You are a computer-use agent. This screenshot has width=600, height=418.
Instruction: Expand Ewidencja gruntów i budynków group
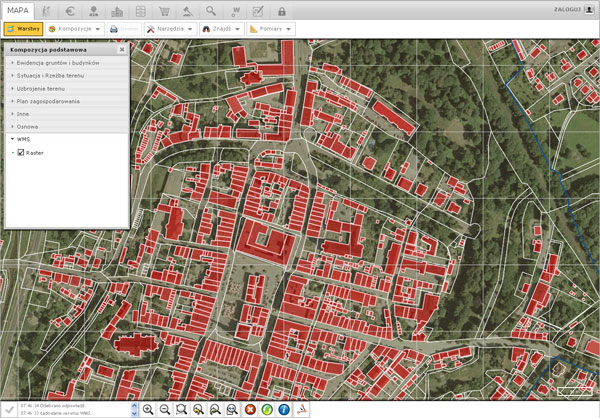click(x=67, y=63)
